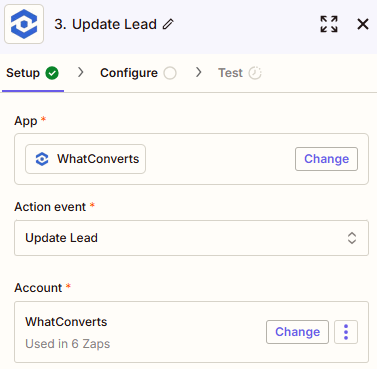
Task: Close the Update Lead panel
Action: (363, 24)
